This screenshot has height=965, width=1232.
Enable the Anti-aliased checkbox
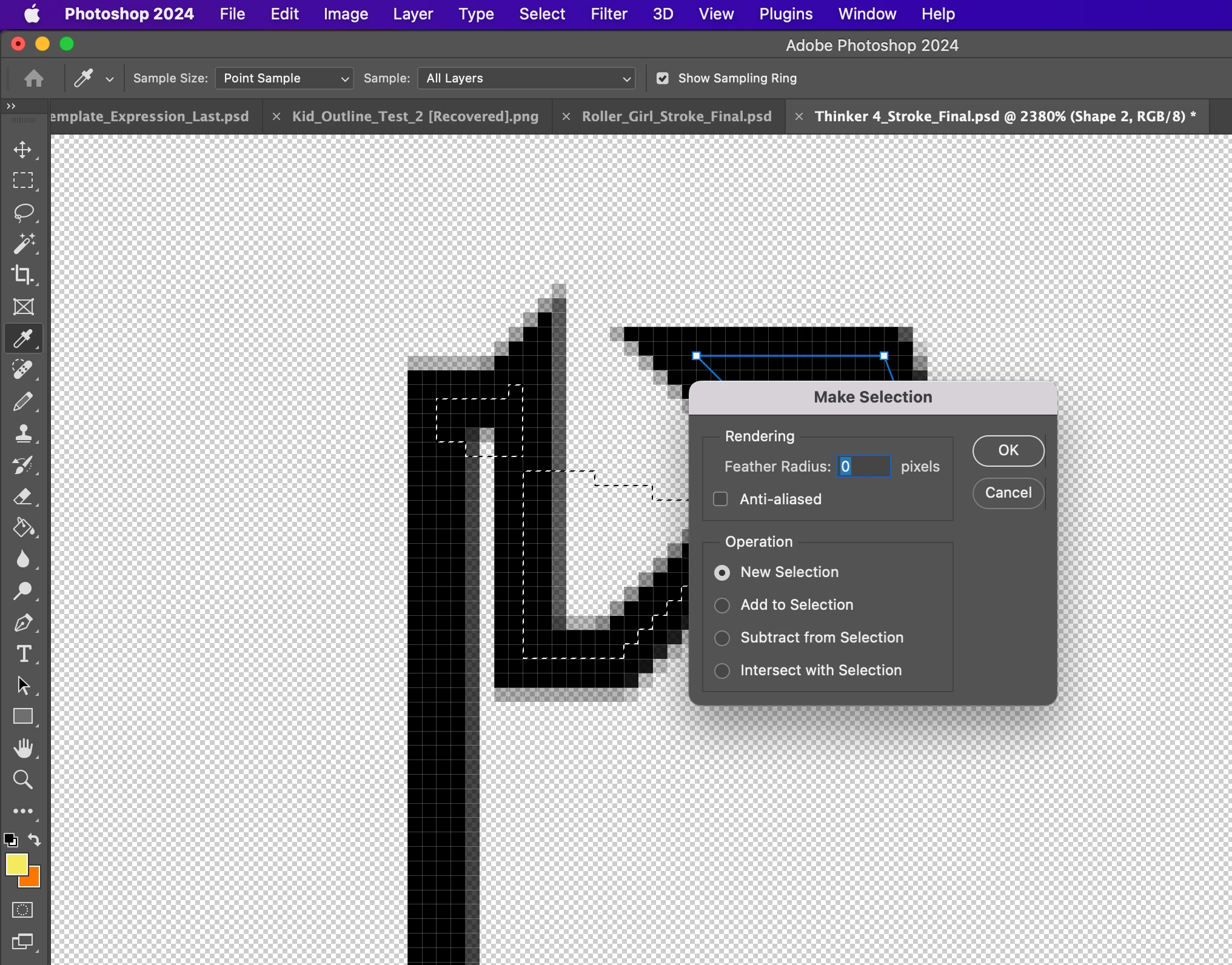(720, 499)
